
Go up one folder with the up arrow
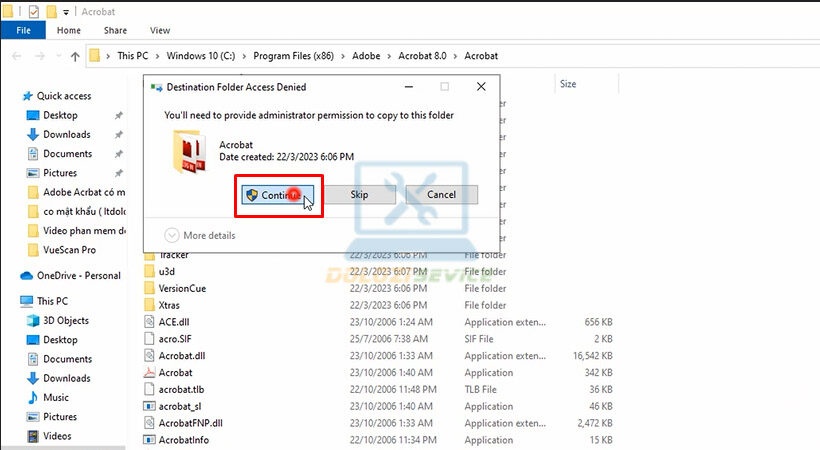75,56
